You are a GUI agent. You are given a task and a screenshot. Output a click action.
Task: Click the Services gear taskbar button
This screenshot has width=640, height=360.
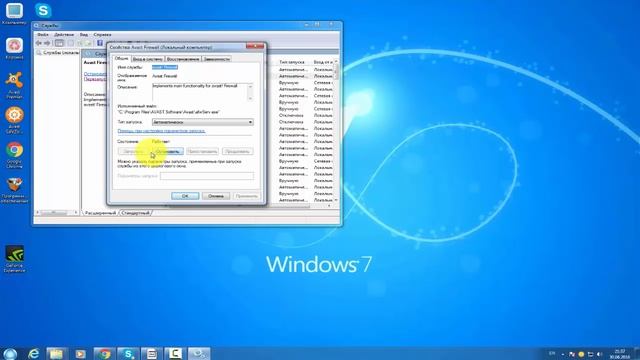tap(199, 353)
